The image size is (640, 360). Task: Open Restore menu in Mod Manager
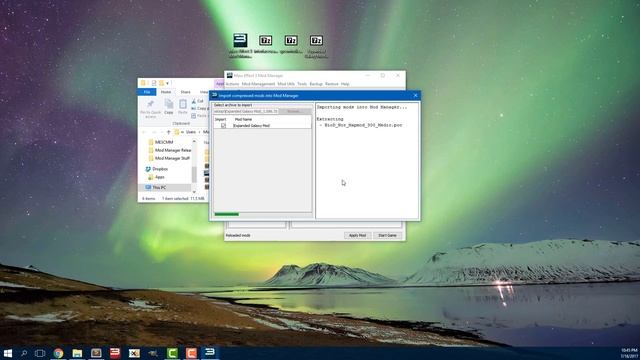point(332,84)
